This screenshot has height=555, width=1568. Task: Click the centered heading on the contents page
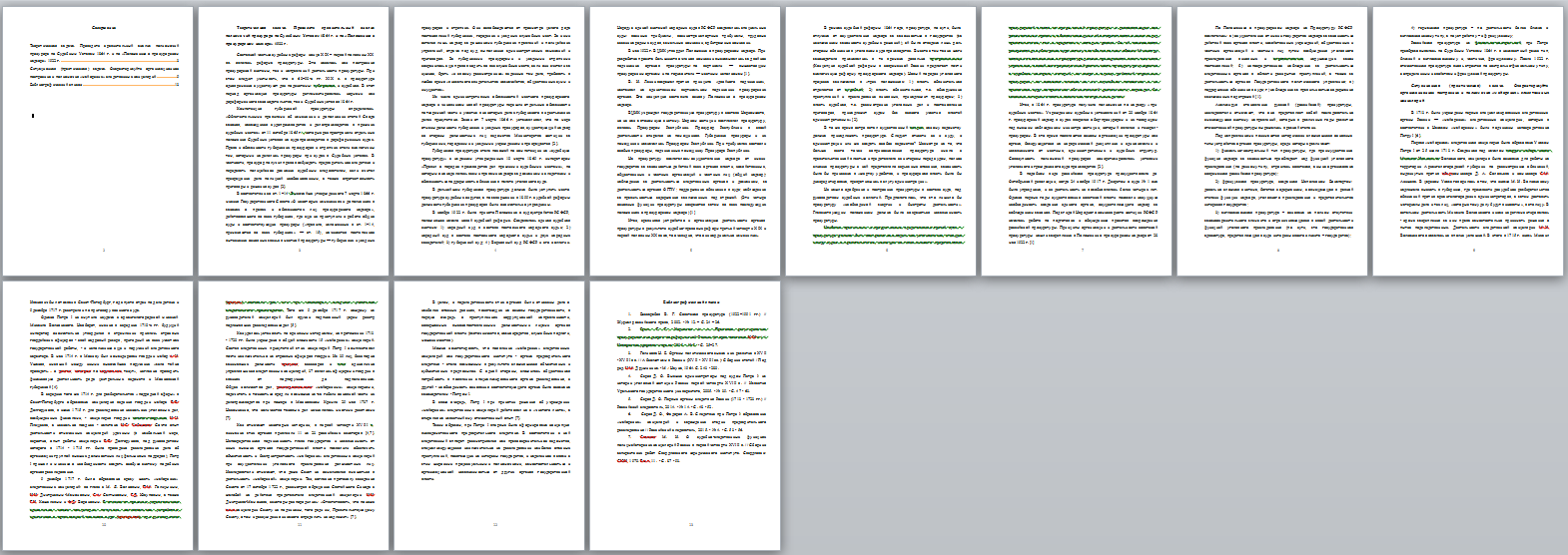104,28
